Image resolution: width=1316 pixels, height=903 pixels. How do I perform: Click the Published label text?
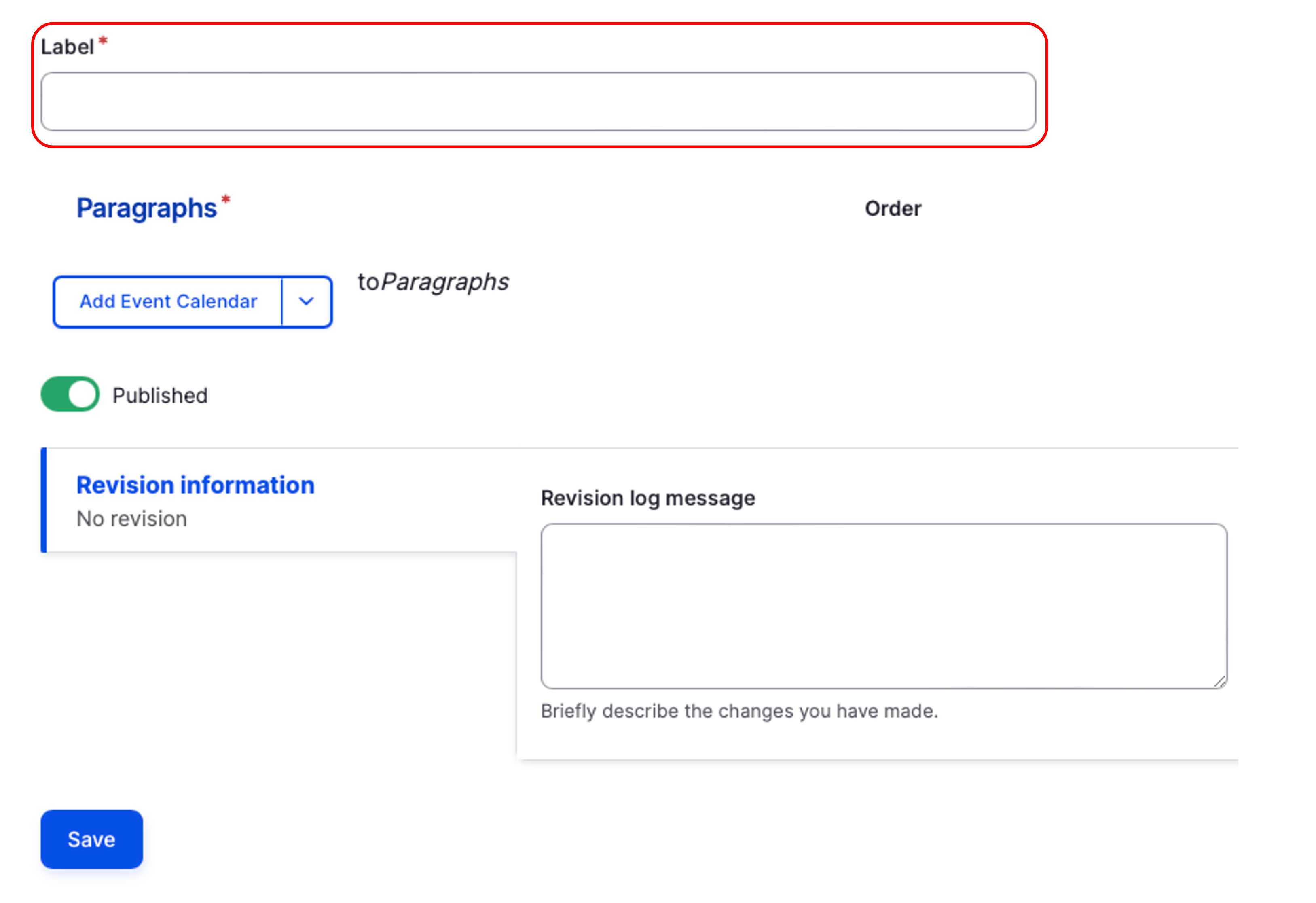point(160,395)
